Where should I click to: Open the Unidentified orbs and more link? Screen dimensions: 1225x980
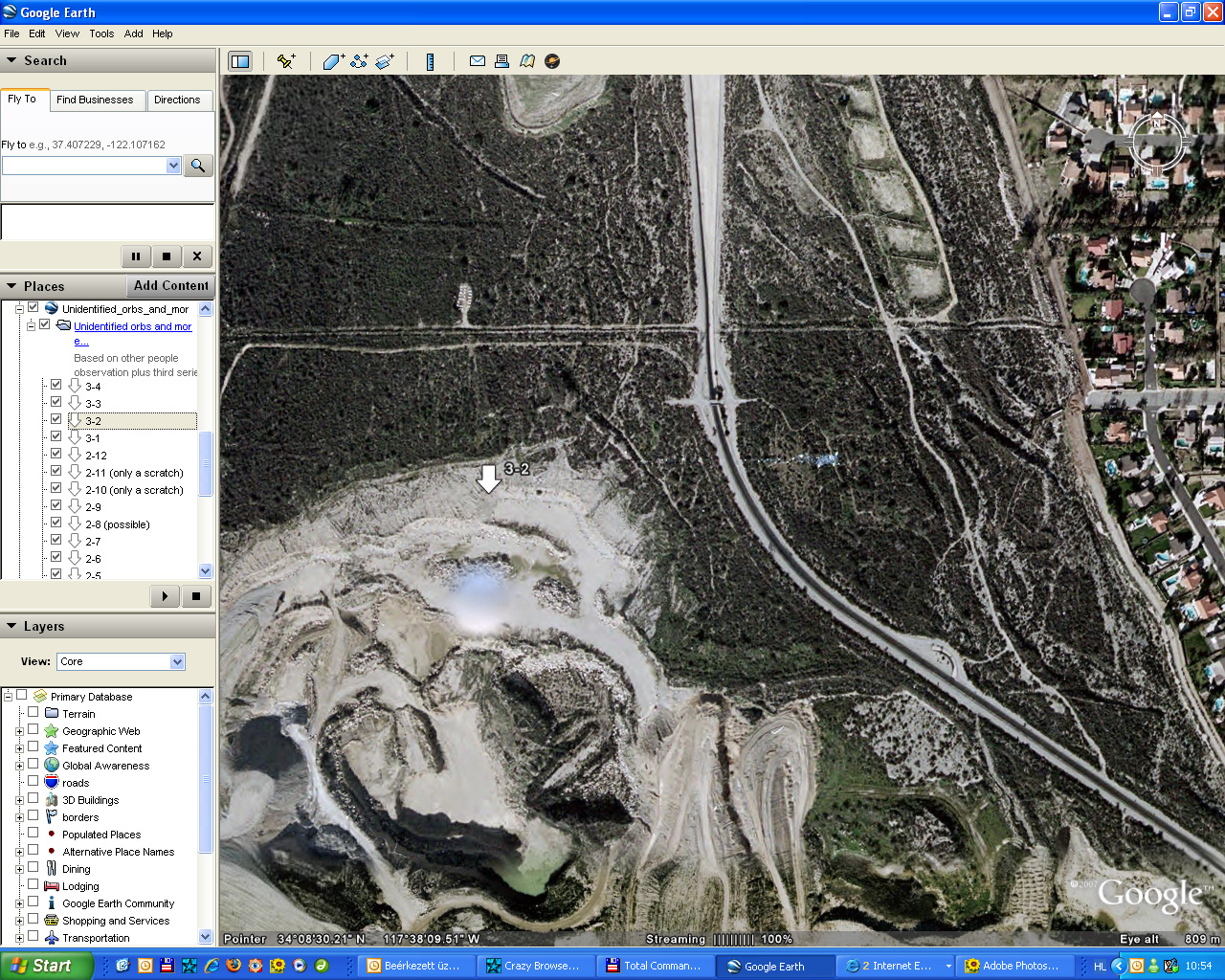(133, 333)
